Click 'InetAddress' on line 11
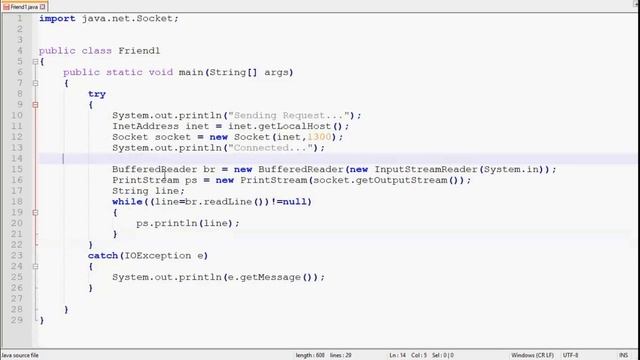The height and width of the screenshot is (360, 640). click(x=145, y=126)
